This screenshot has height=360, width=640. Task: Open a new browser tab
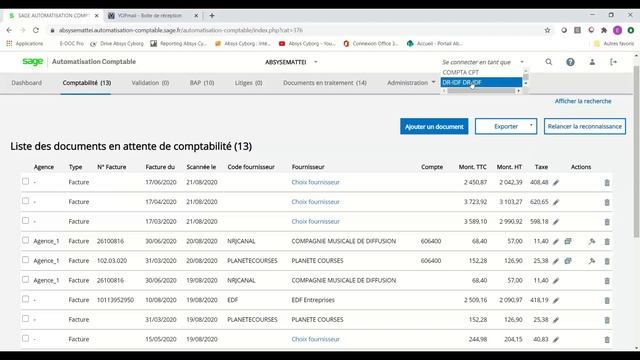pyautogui.click(x=212, y=16)
